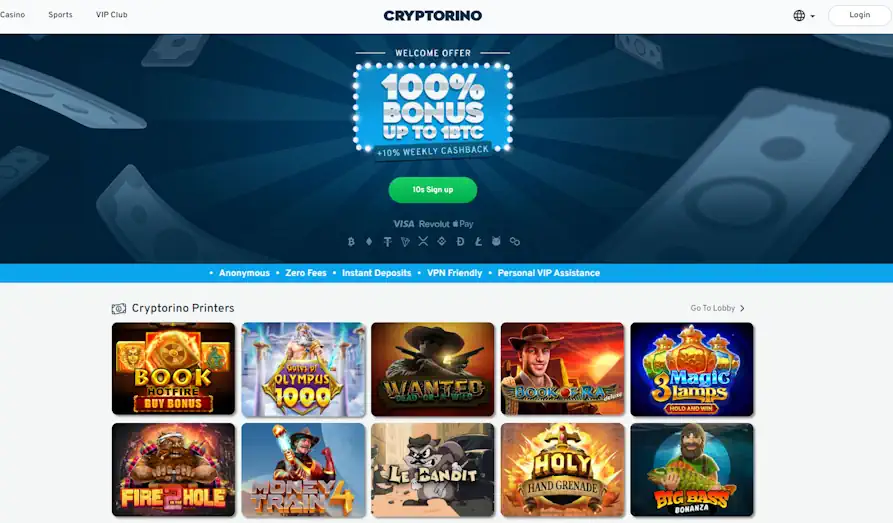Click the Litecoin currency icon
The height and width of the screenshot is (523, 893).
478,242
